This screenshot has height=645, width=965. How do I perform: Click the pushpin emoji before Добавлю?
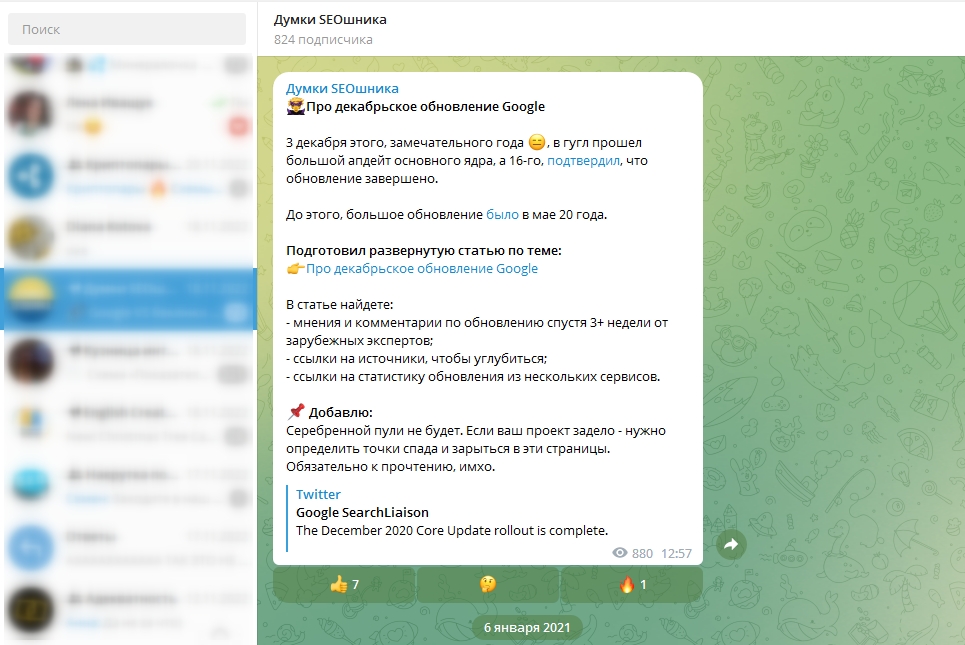pyautogui.click(x=296, y=412)
